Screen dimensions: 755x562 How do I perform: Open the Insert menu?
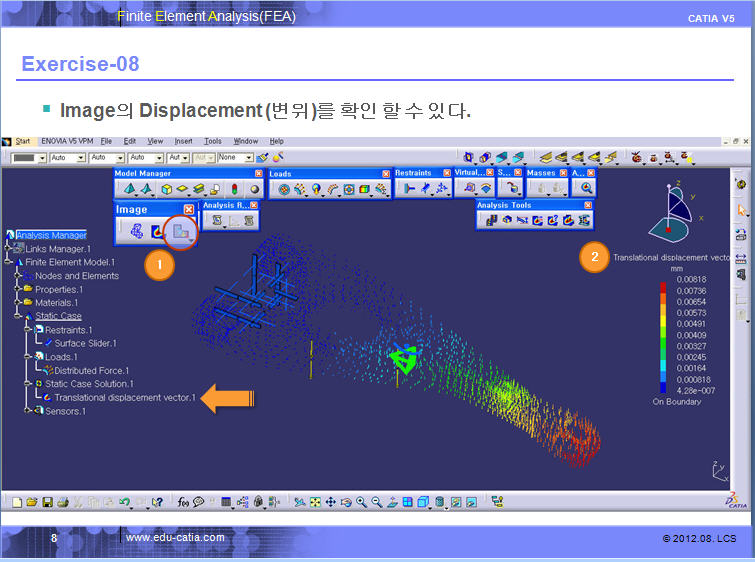184,141
